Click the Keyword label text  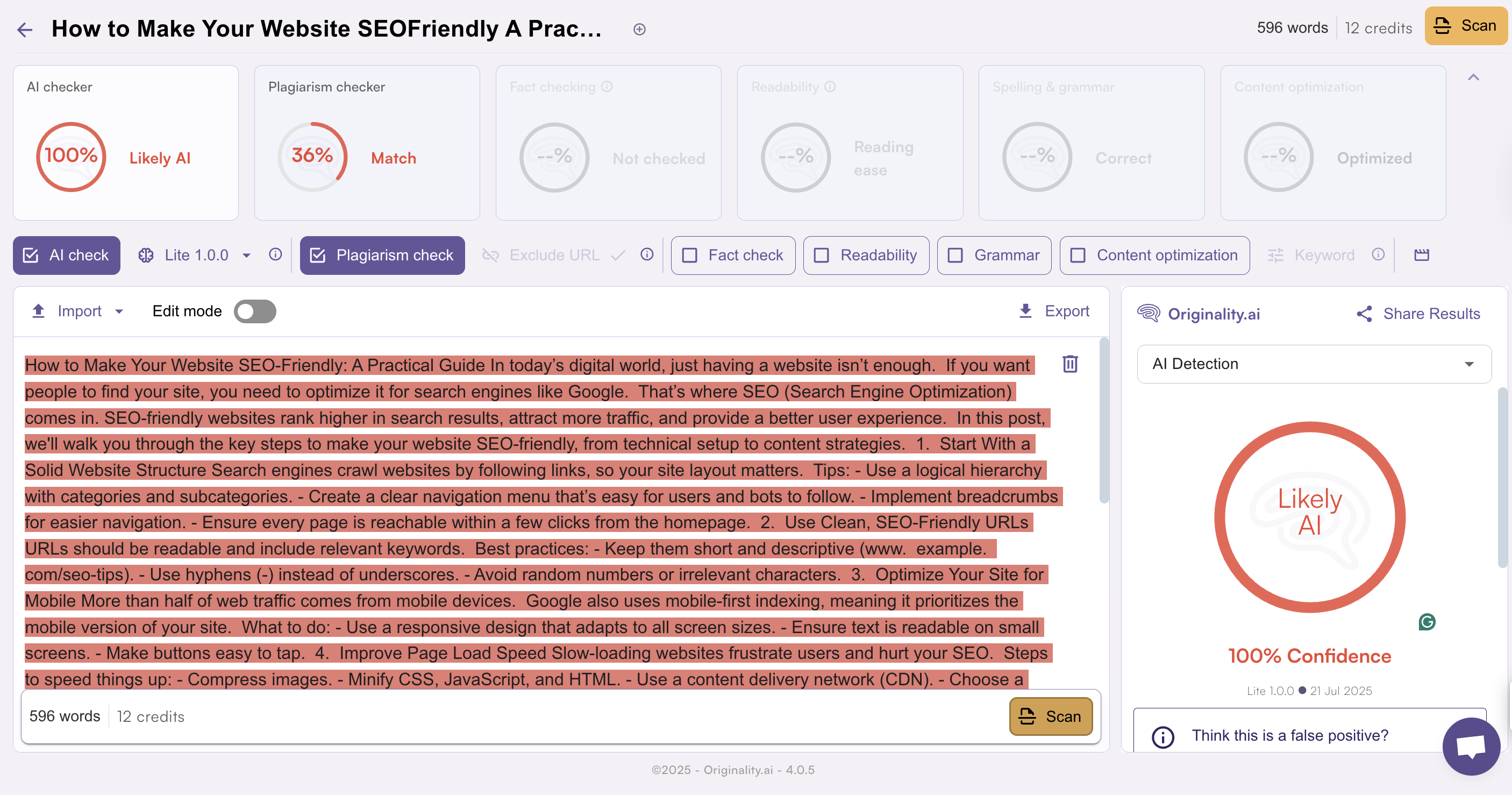pos(1324,255)
